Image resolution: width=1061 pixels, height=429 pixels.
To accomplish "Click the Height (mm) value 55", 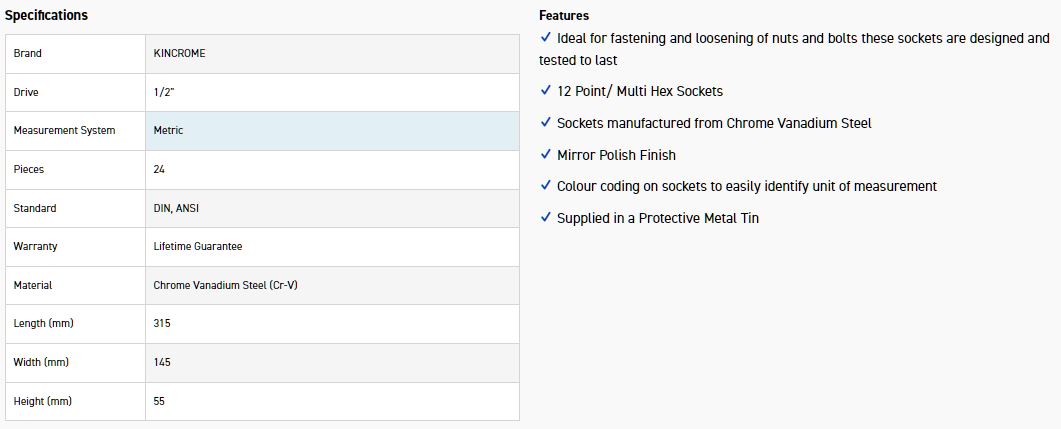I will (160, 401).
